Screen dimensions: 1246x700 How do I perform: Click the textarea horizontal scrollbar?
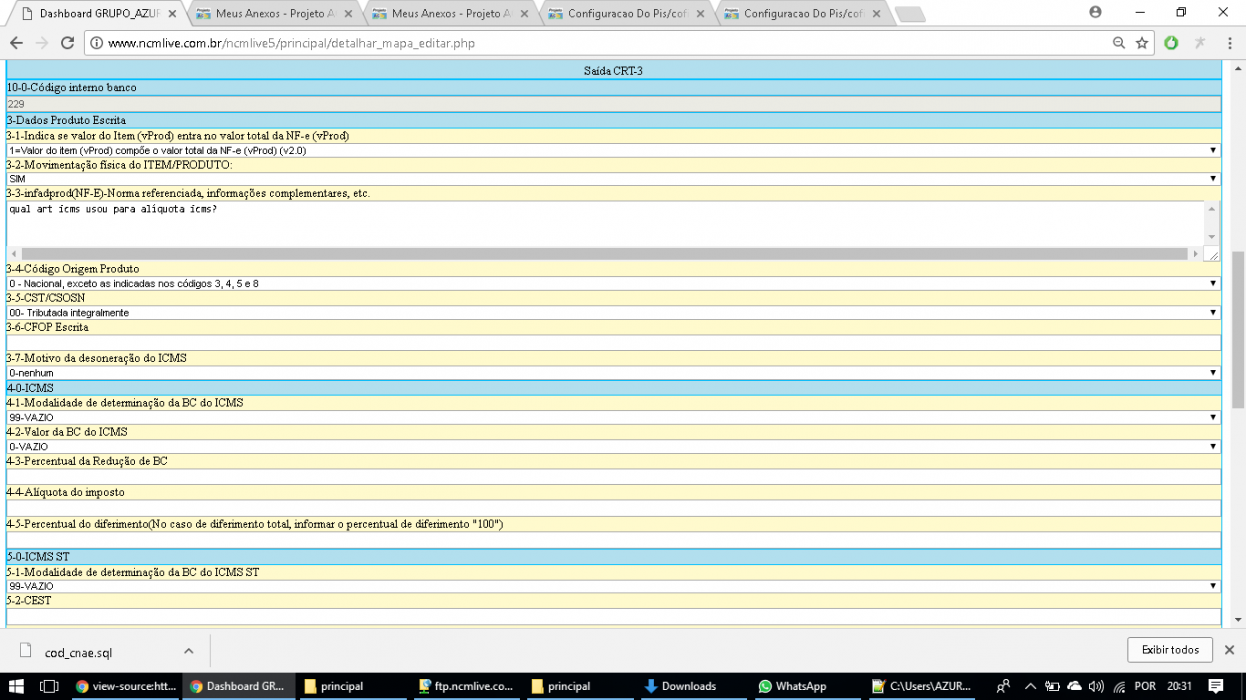coord(604,254)
